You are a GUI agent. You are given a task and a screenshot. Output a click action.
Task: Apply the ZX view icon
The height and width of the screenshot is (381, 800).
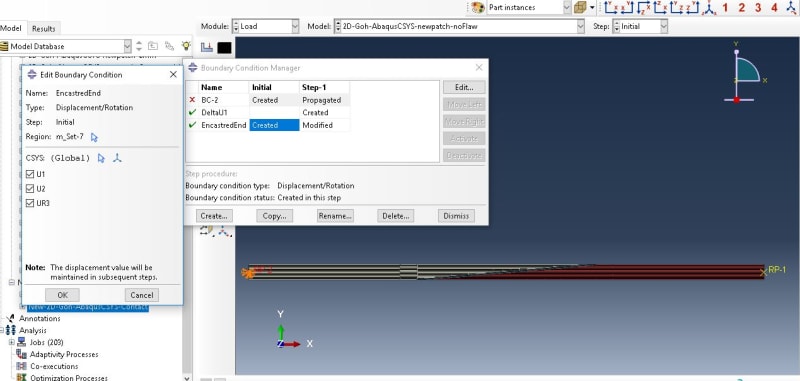coord(660,7)
